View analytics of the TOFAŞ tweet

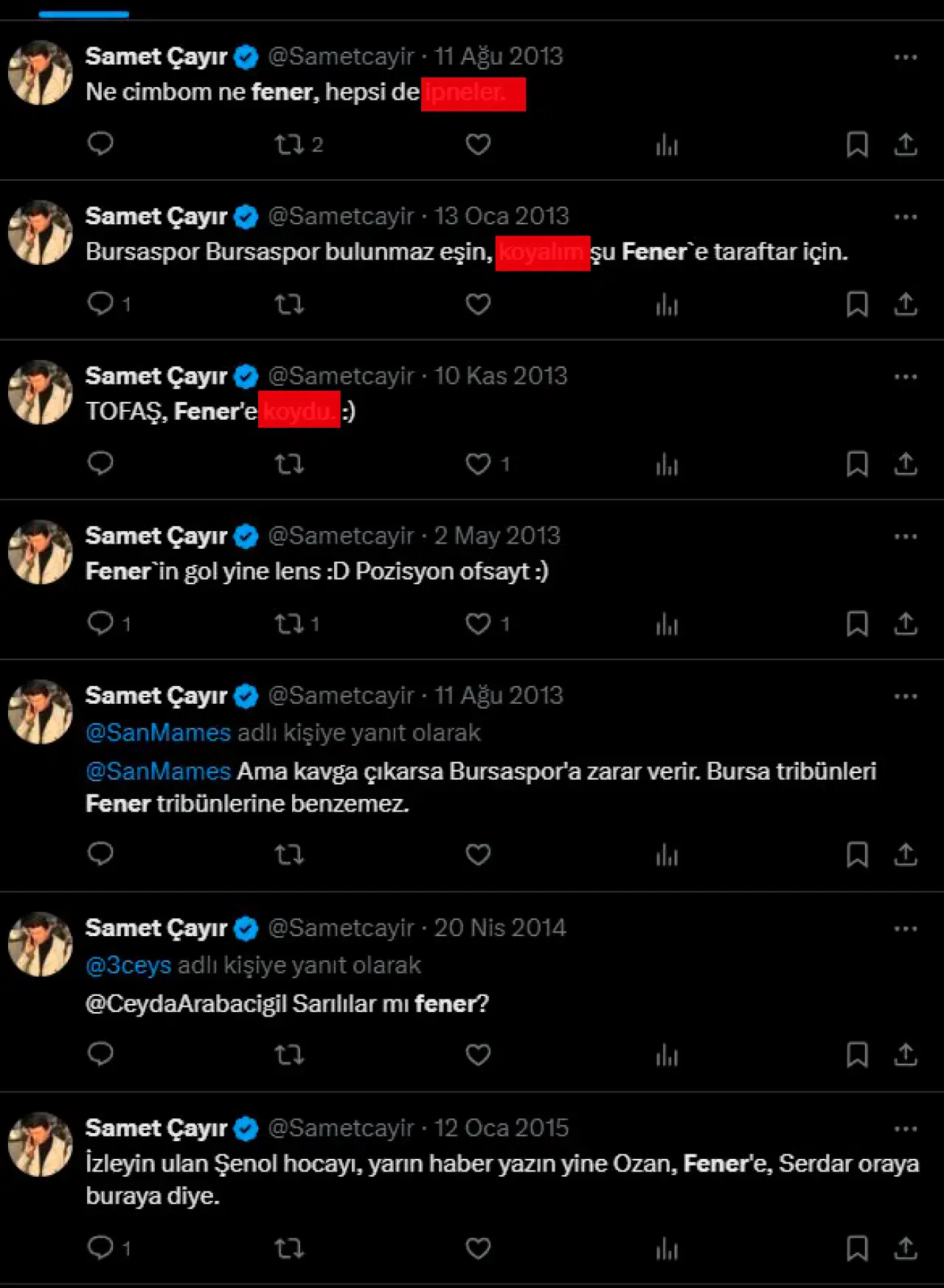pyautogui.click(x=667, y=463)
